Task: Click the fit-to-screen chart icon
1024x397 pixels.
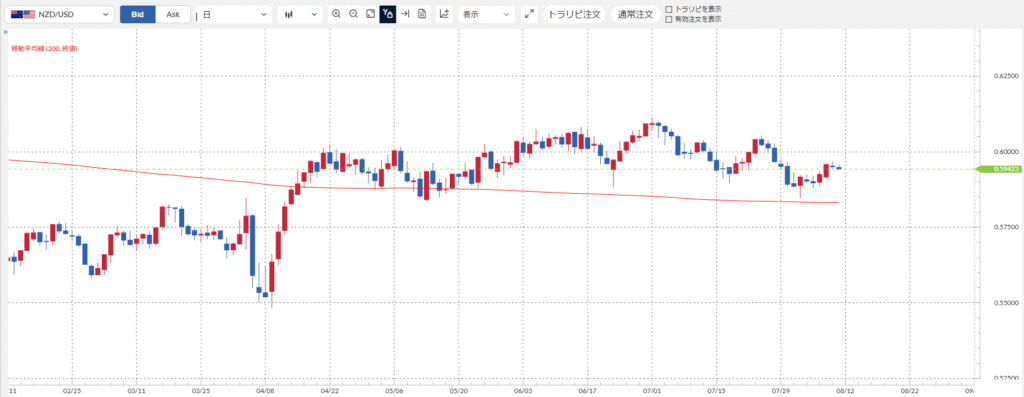Action: (x=370, y=14)
